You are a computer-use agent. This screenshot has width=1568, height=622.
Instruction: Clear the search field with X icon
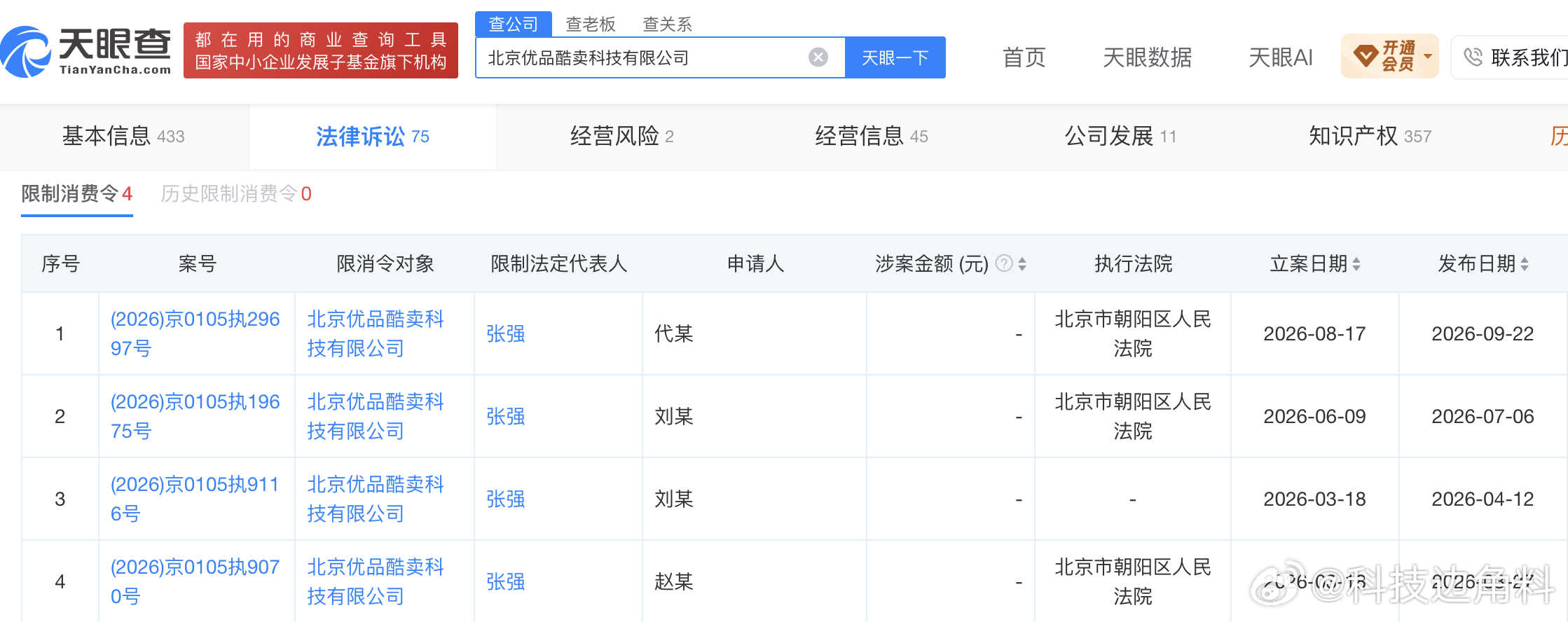818,57
